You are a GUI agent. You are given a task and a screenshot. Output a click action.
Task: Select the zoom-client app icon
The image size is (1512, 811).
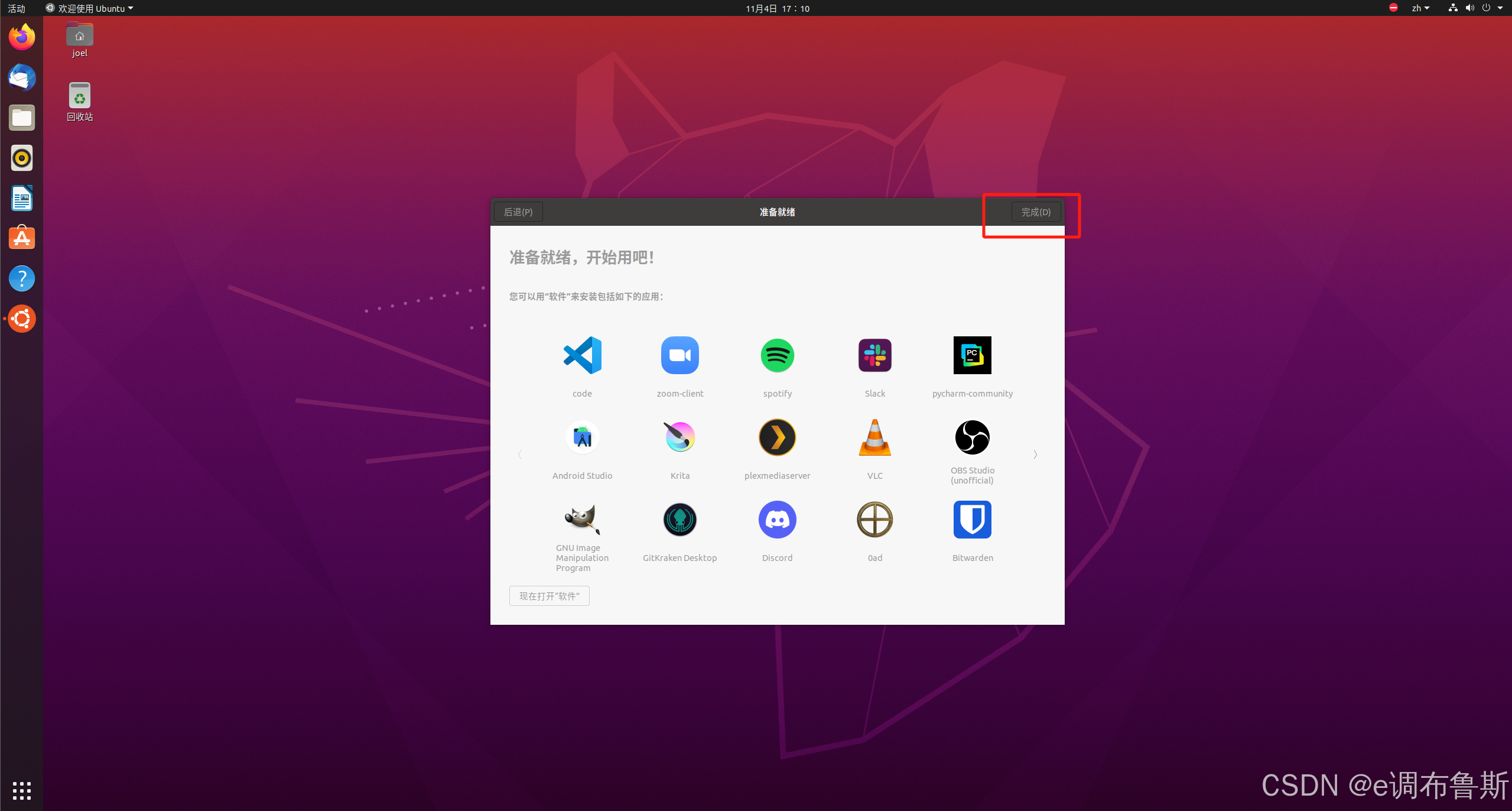[679, 355]
